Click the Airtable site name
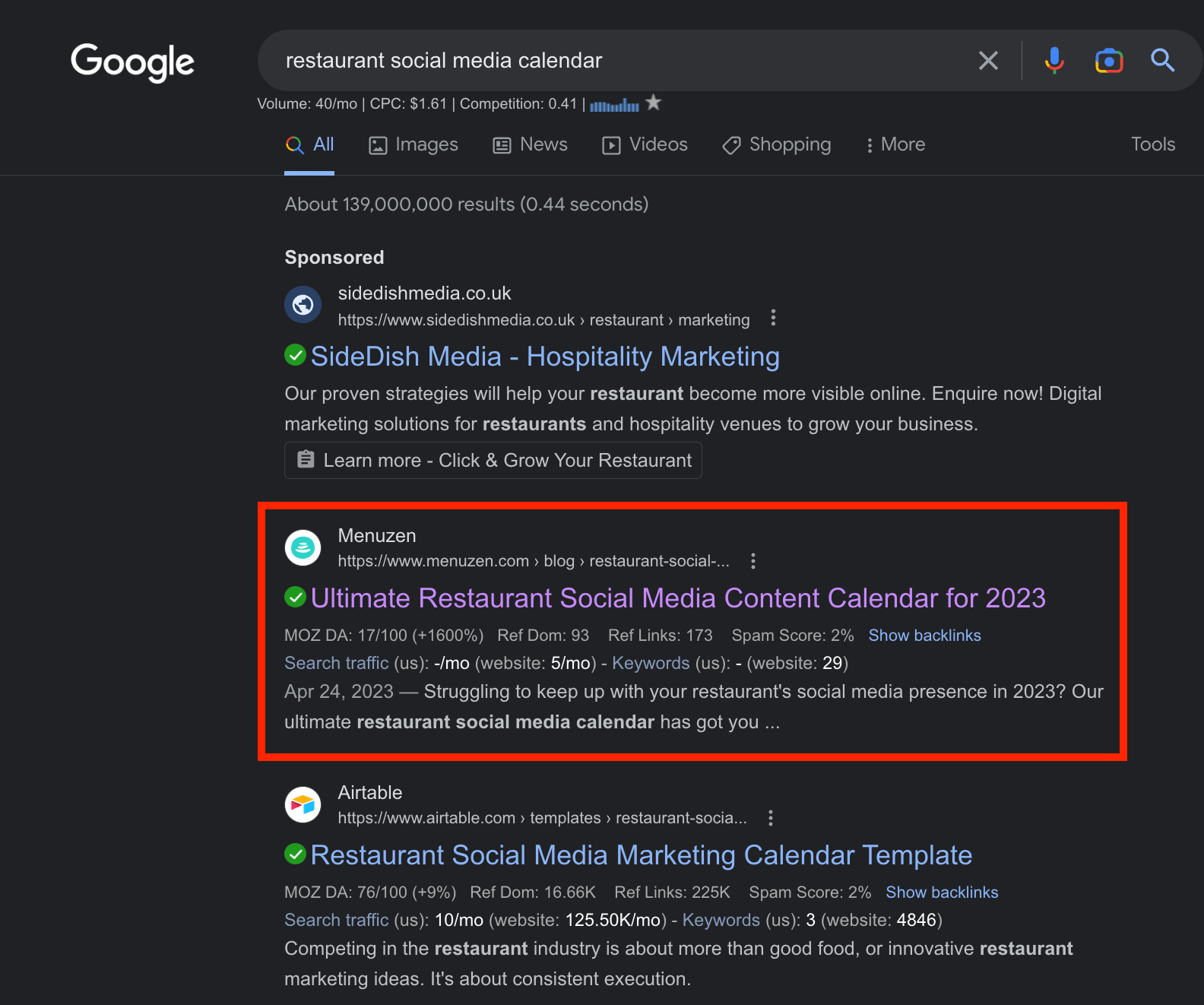The width and height of the screenshot is (1204, 1005). point(370,793)
